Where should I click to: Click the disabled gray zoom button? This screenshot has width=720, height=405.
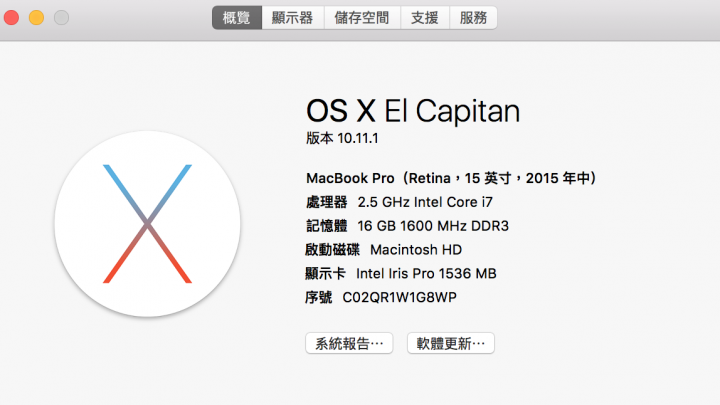(61, 18)
